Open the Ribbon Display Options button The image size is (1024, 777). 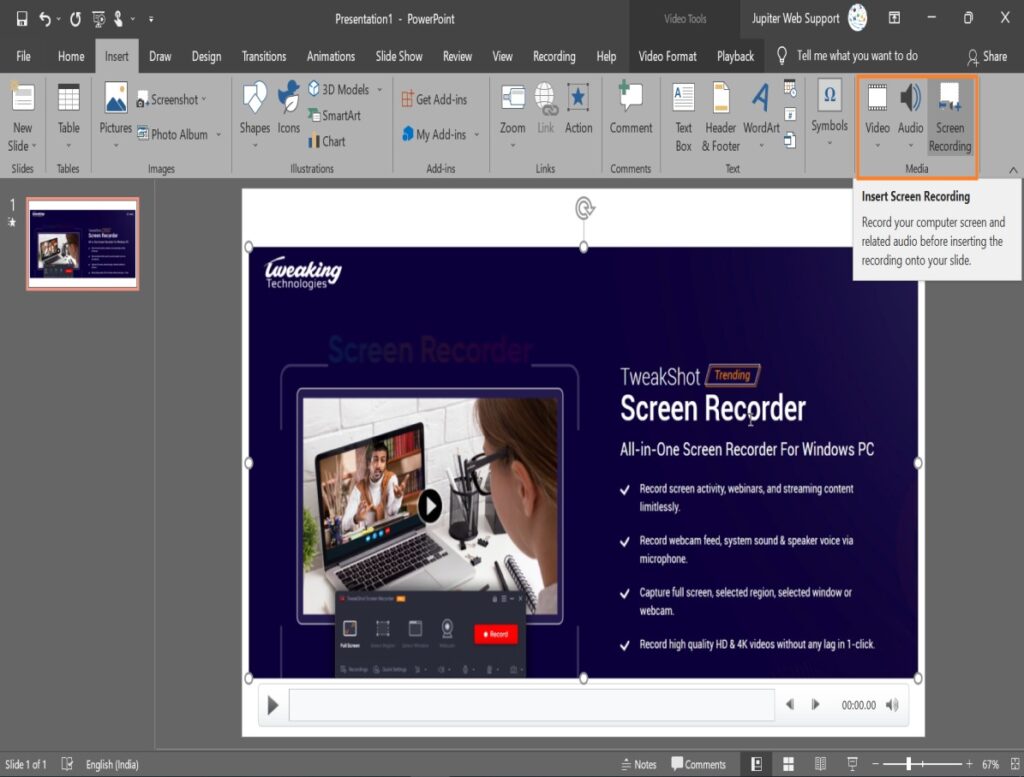tap(894, 18)
